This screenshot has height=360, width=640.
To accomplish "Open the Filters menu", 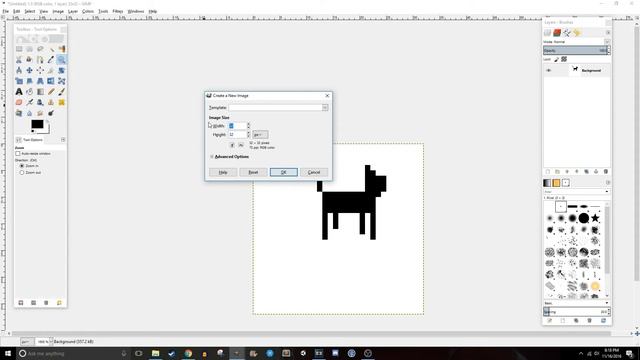I will coord(118,11).
